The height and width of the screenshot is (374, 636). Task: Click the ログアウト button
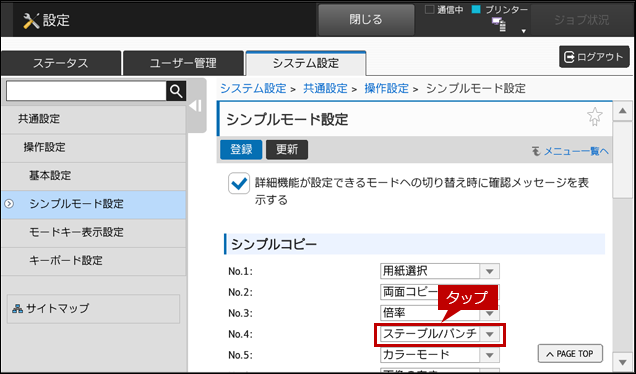tap(594, 57)
